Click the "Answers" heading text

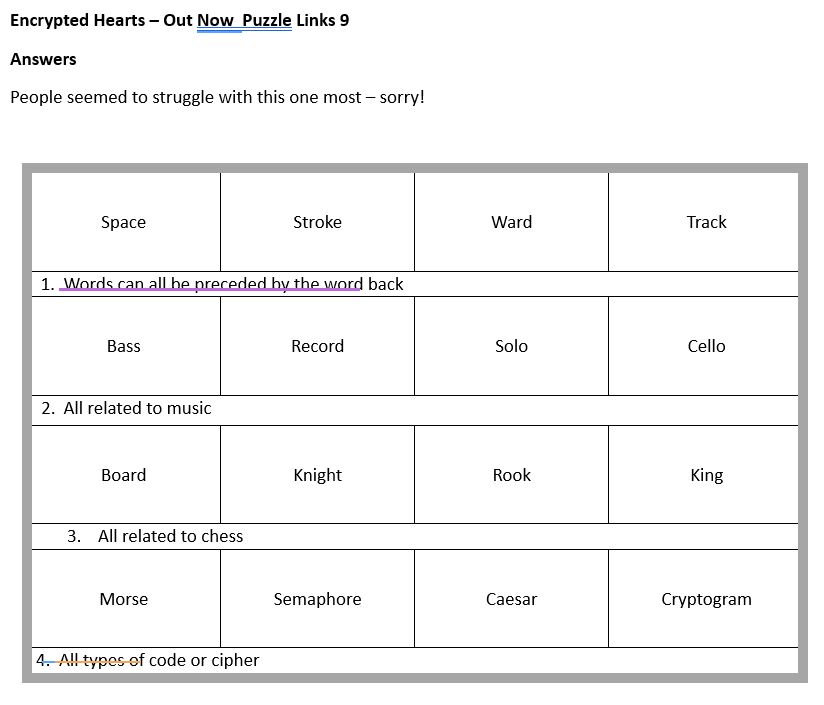click(43, 59)
